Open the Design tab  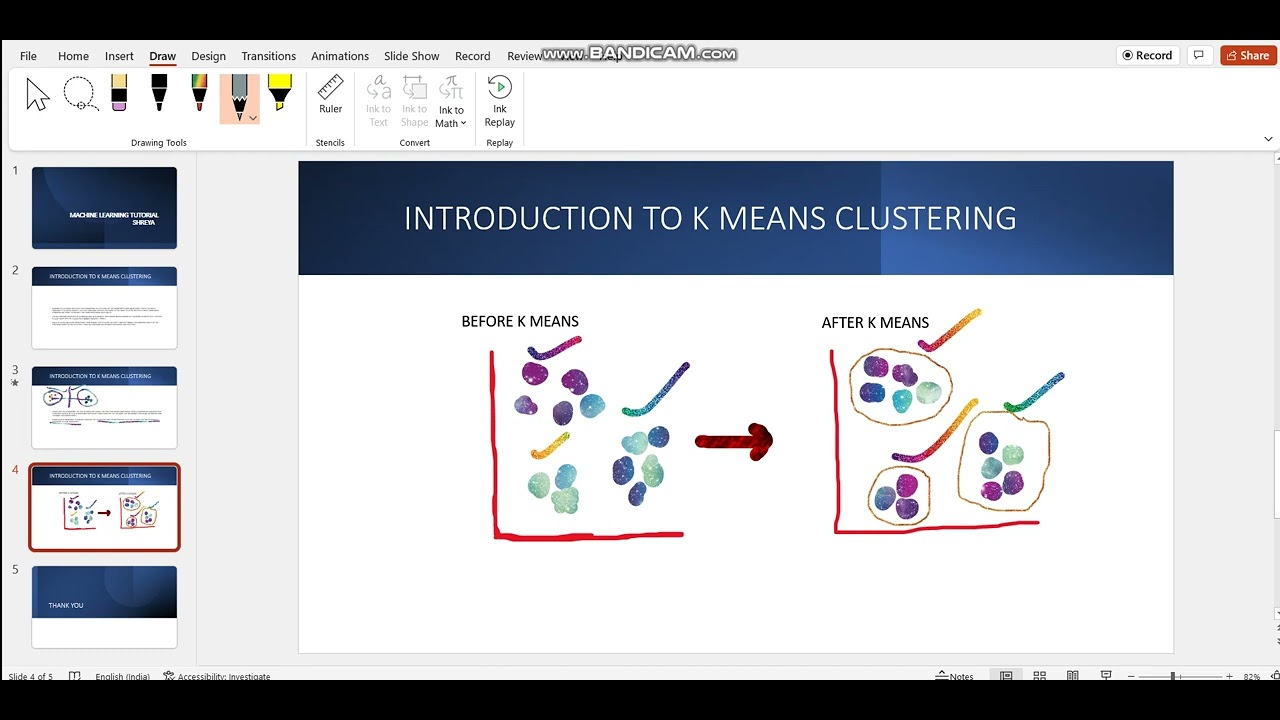[208, 56]
